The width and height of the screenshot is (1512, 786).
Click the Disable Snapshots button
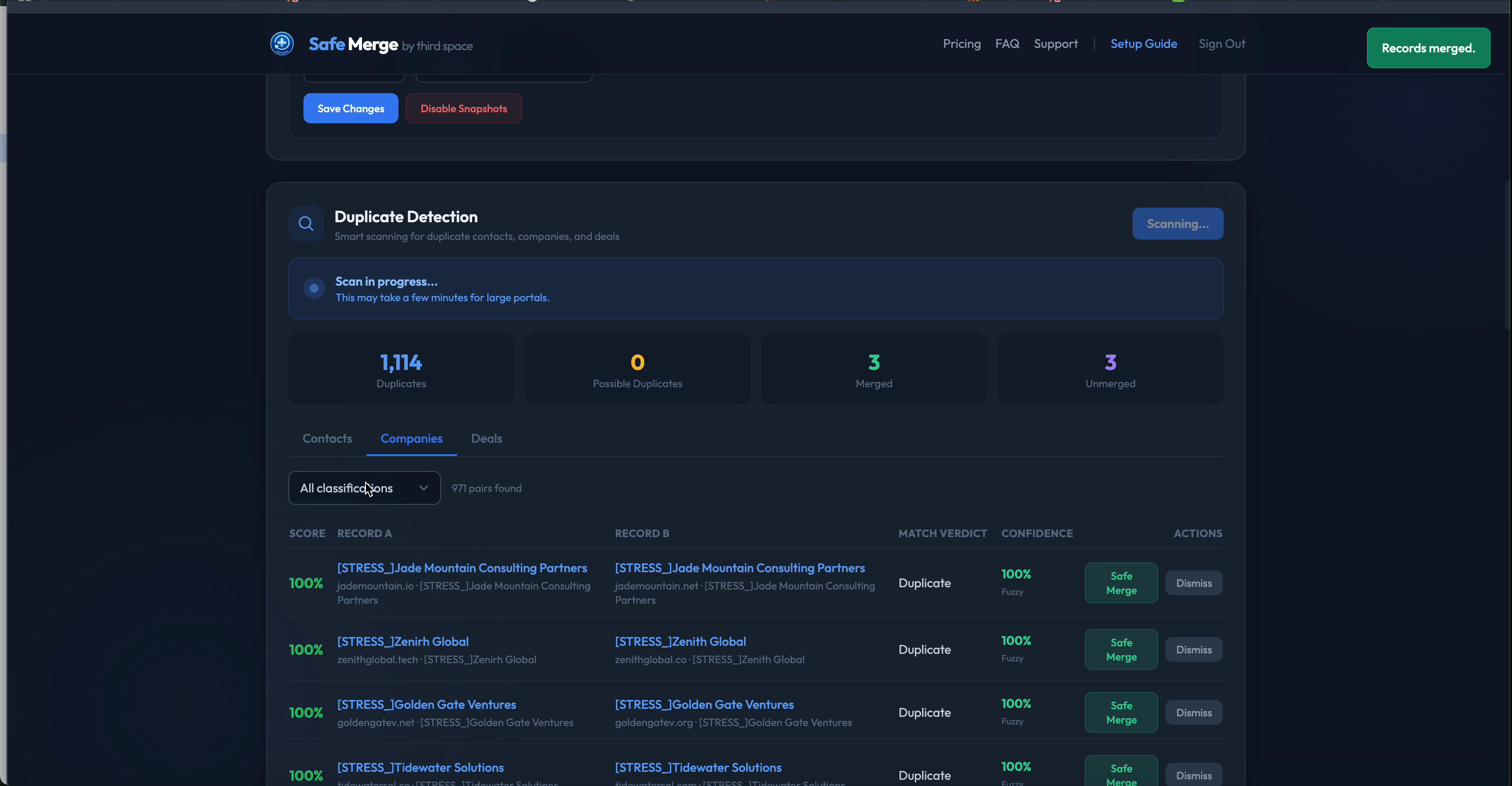(x=464, y=109)
